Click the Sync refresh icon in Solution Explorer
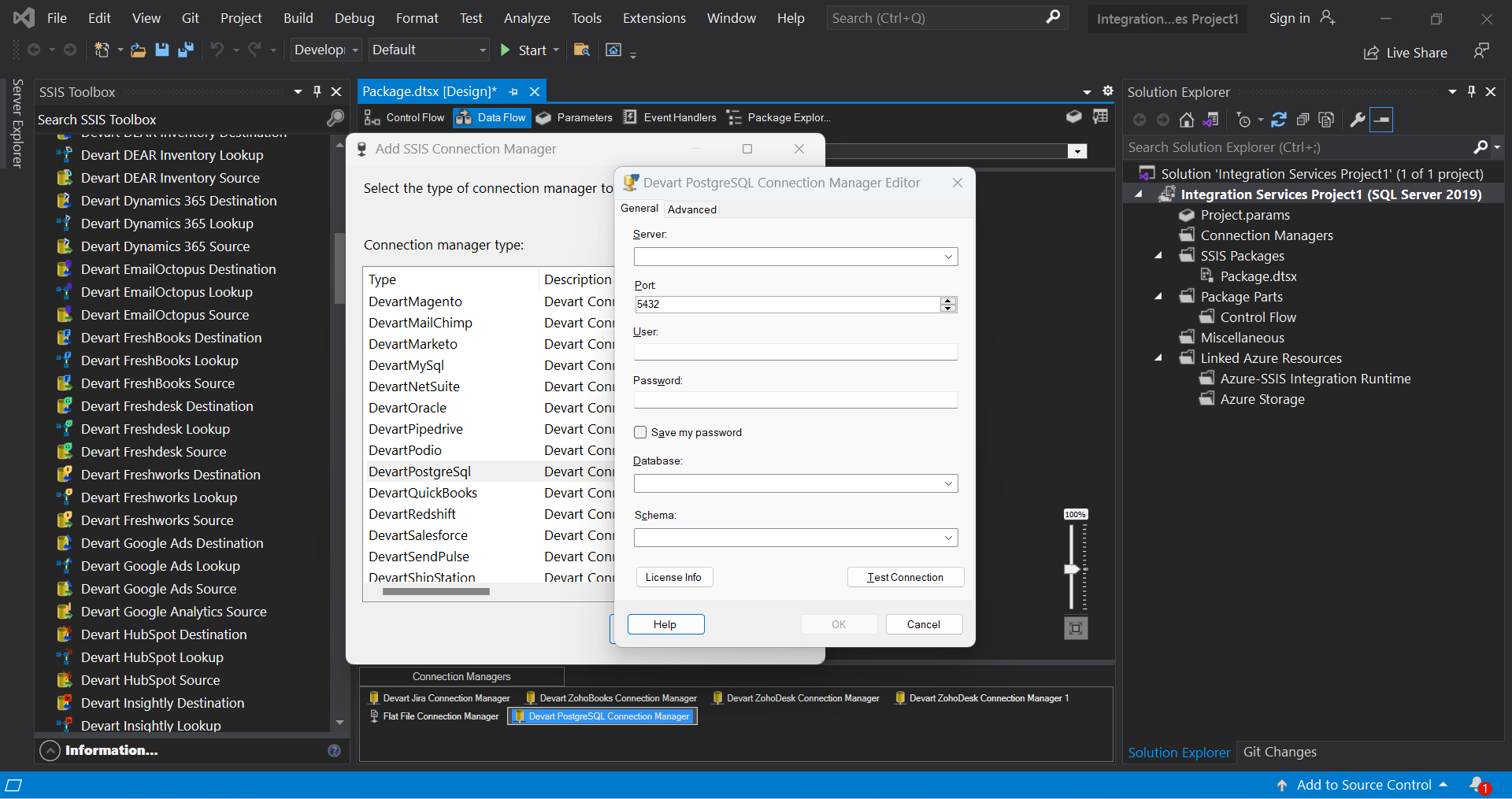The image size is (1512, 799). (x=1279, y=120)
